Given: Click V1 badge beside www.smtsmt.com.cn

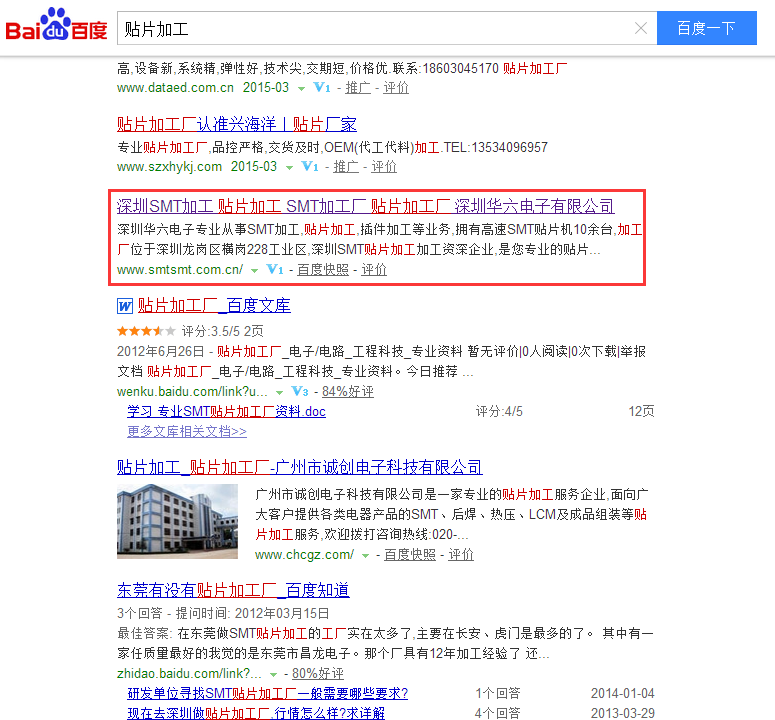Looking at the screenshot, I should pyautogui.click(x=275, y=269).
